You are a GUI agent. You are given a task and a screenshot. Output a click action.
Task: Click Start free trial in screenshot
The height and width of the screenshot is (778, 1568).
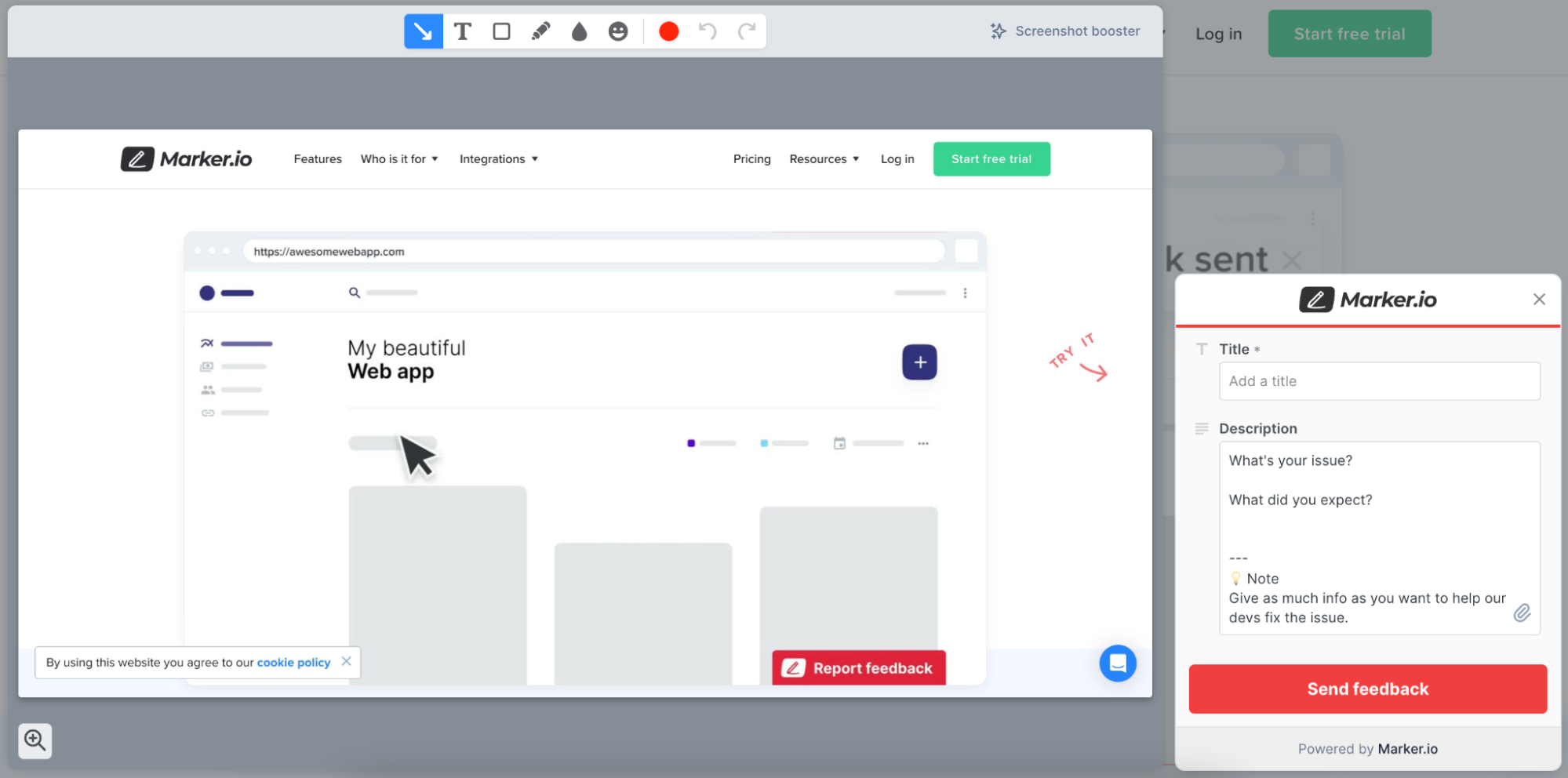(991, 159)
